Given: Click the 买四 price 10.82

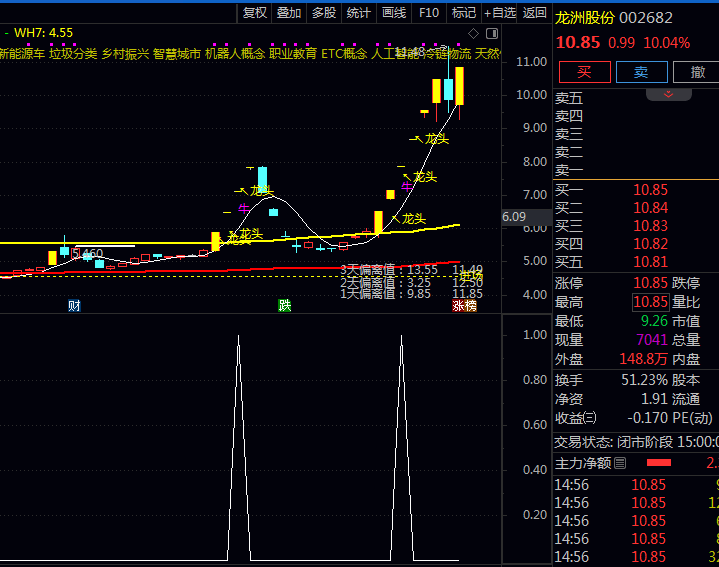Looking at the screenshot, I should pos(650,243).
